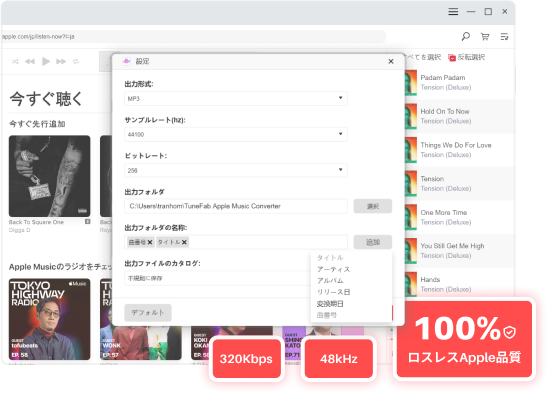The image size is (550, 395).
Task: Select アーティスト from the tag list
Action: click(x=334, y=269)
